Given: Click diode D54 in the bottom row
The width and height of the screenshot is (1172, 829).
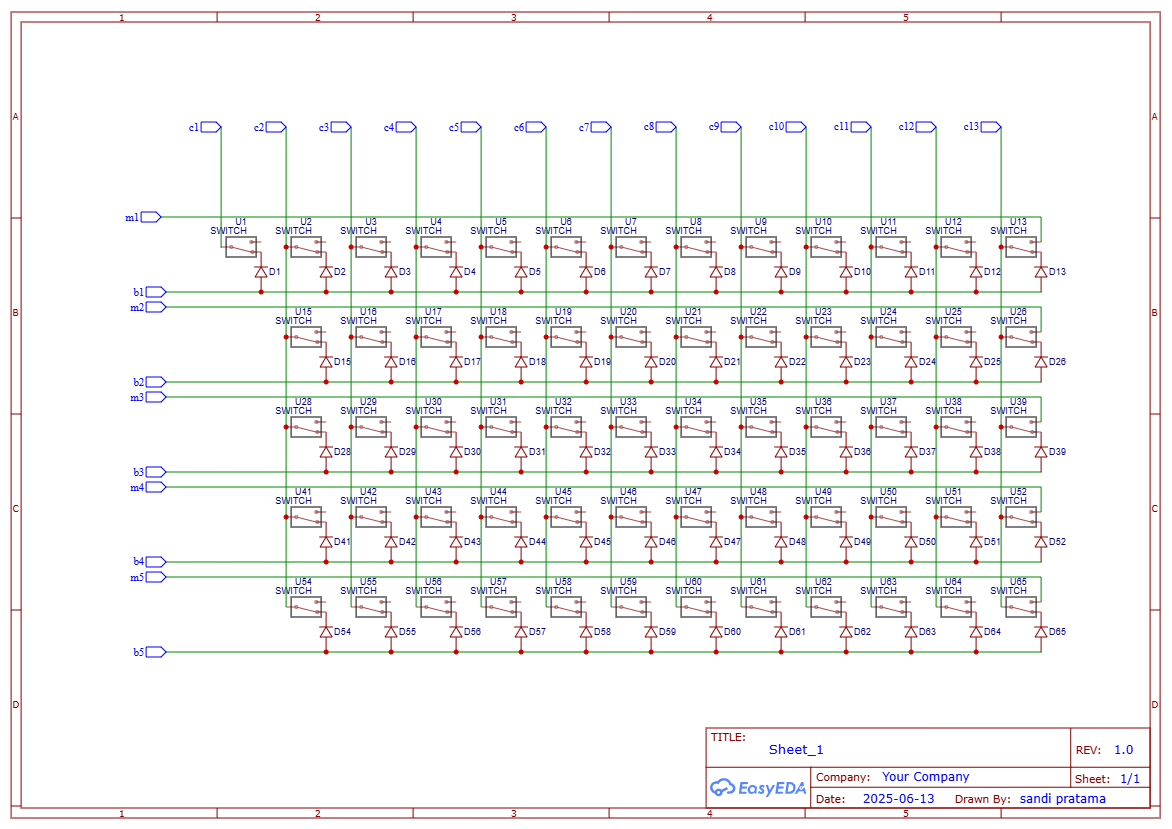Looking at the screenshot, I should tap(325, 630).
